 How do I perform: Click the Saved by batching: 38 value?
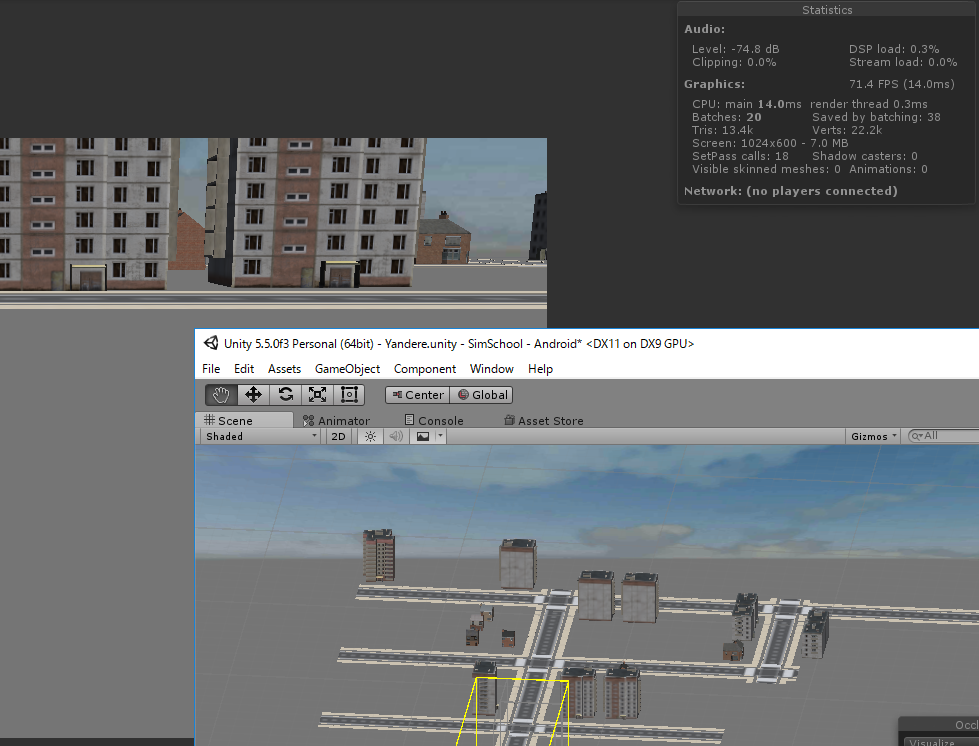876,117
